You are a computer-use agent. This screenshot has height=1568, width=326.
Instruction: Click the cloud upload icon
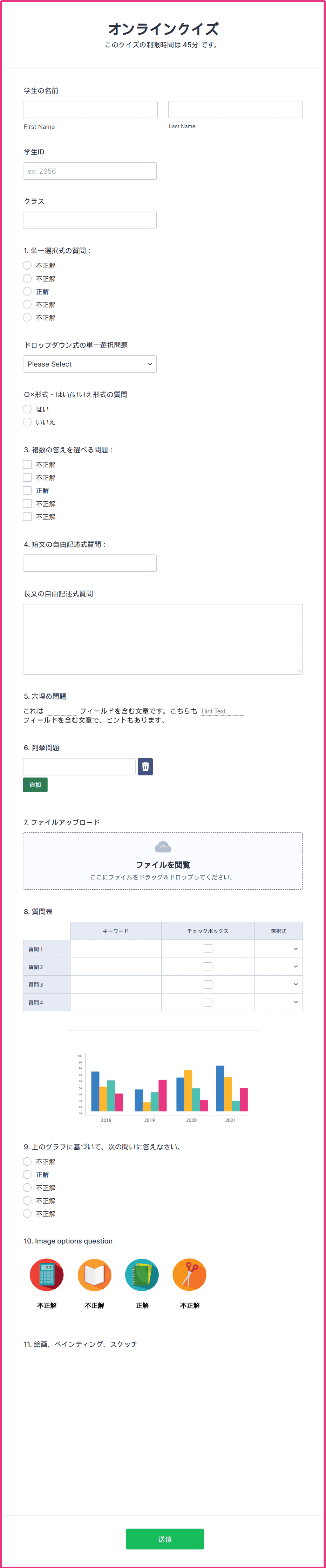(163, 847)
